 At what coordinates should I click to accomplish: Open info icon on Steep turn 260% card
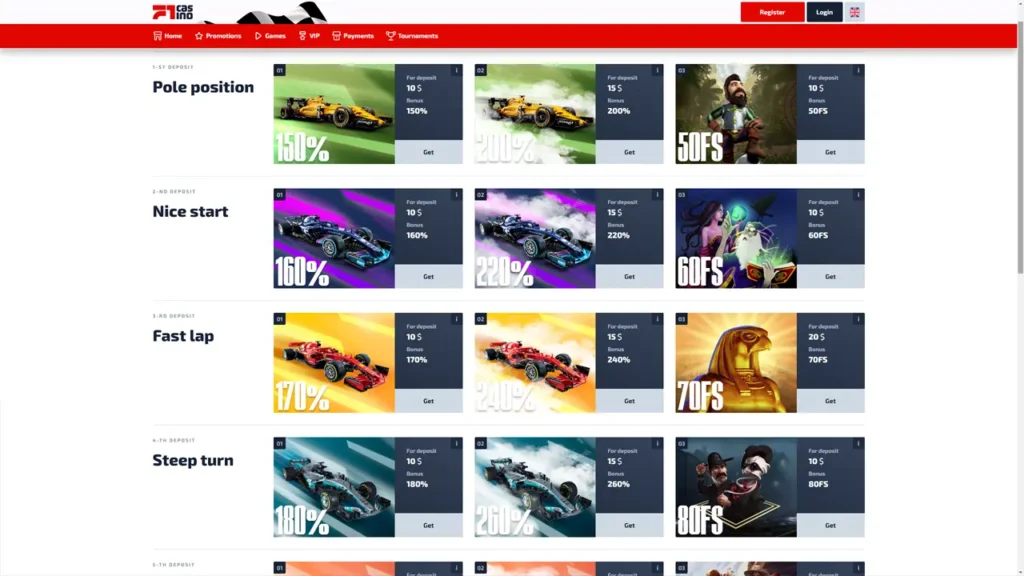[658, 443]
